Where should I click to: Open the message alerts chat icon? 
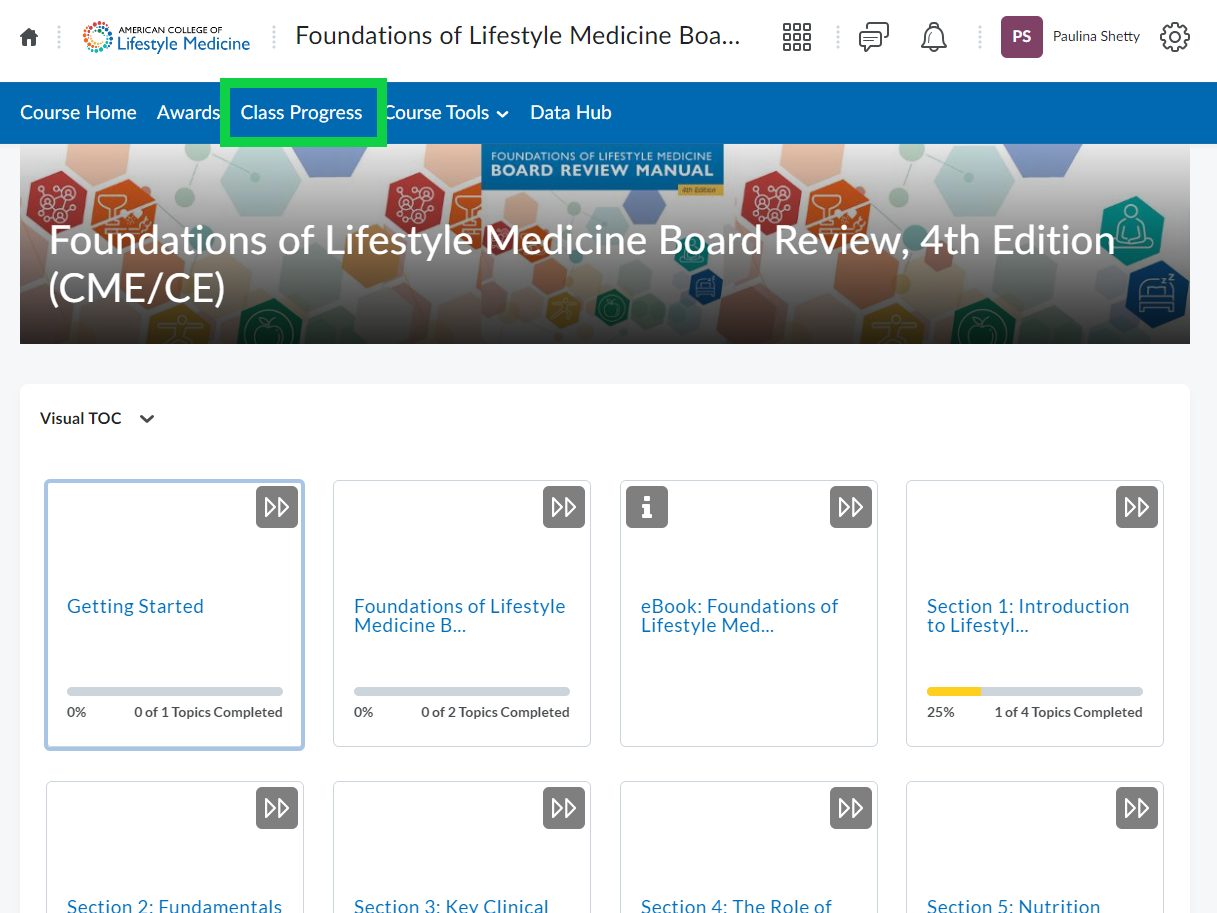pyautogui.click(x=874, y=37)
